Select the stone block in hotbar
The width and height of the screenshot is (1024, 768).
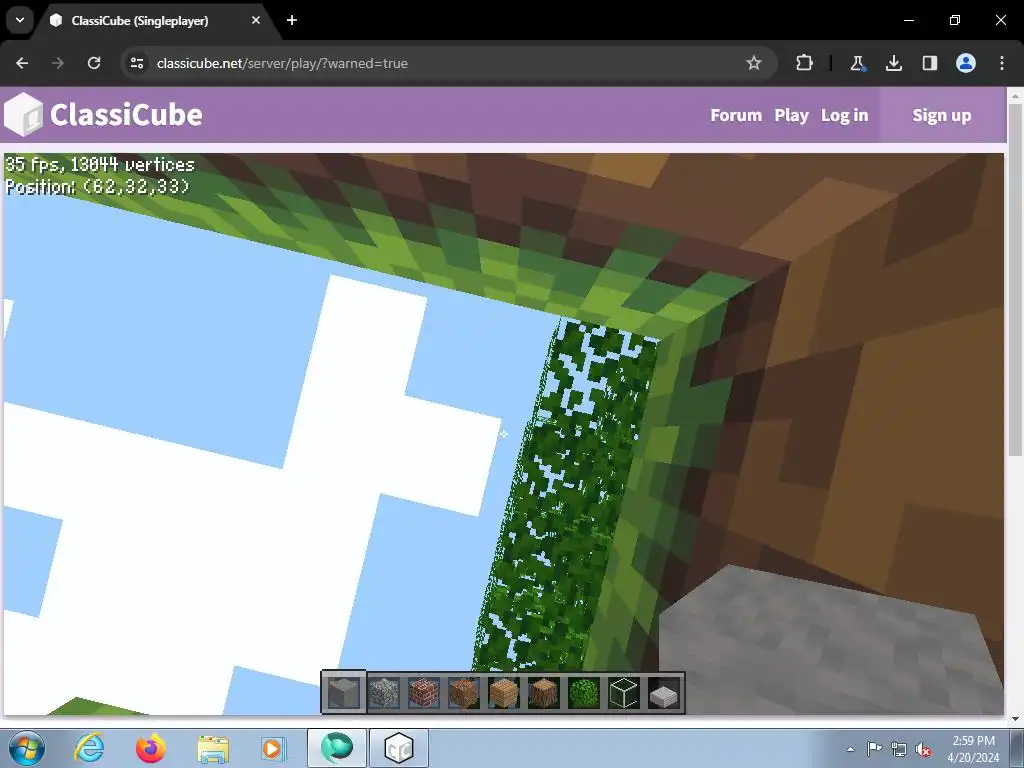(x=344, y=692)
